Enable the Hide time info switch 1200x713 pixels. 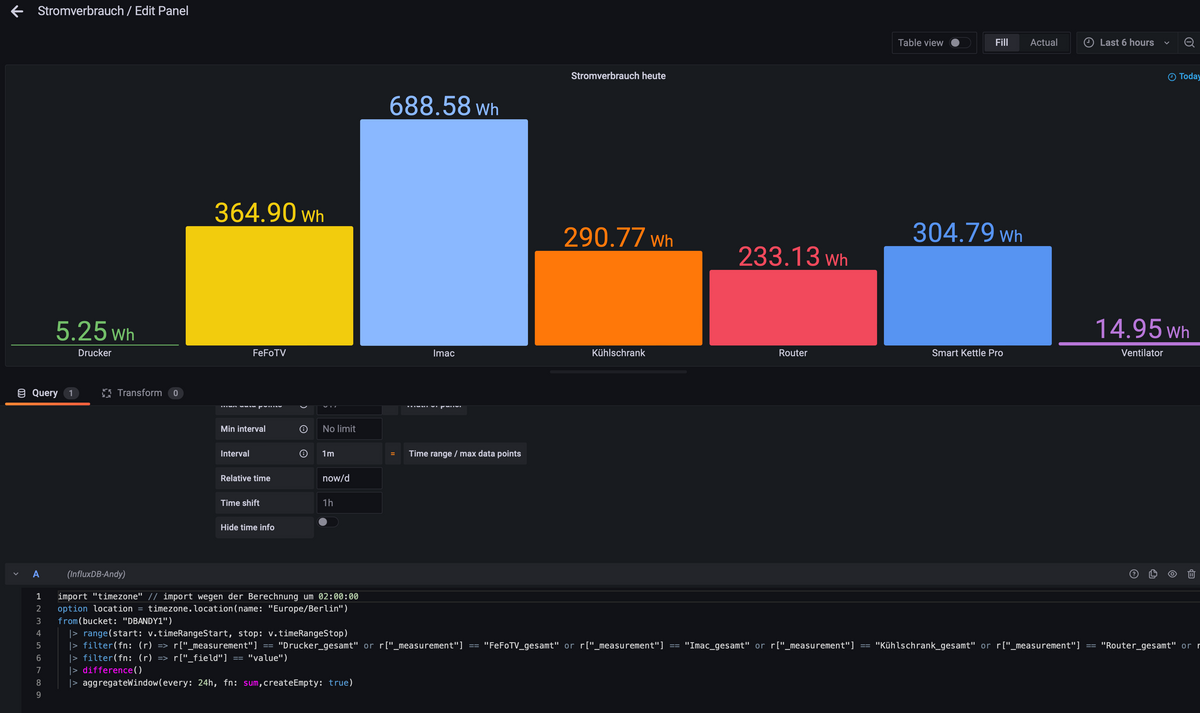327,522
